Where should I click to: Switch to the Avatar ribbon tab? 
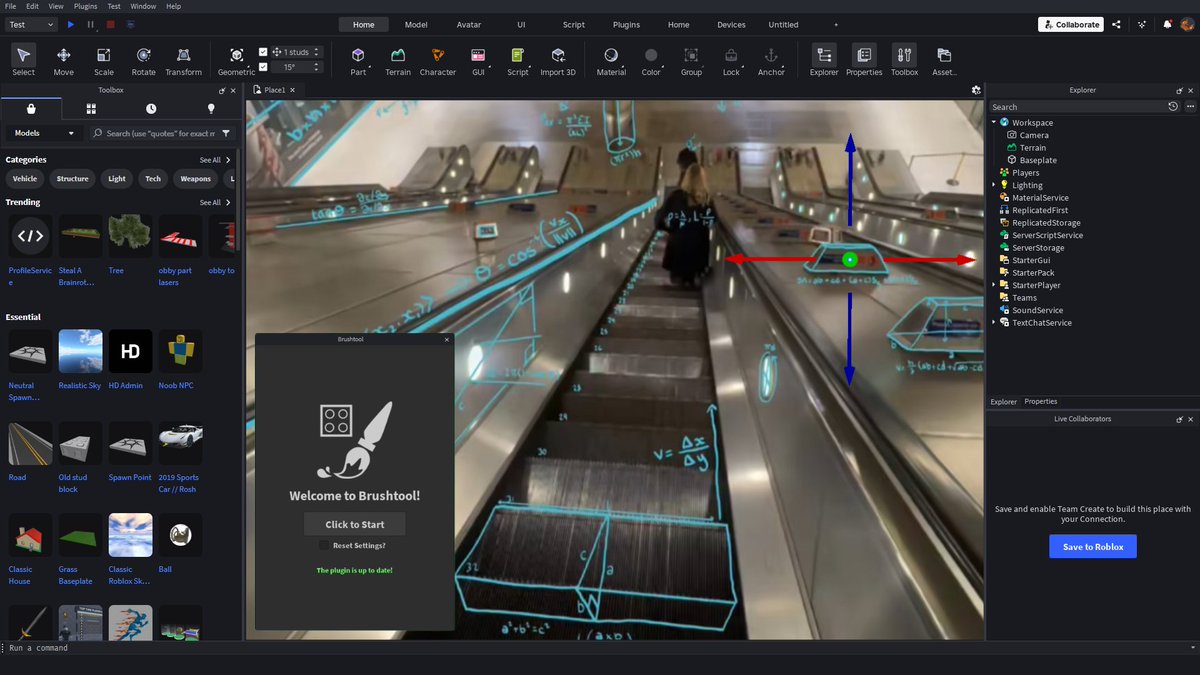tap(468, 24)
